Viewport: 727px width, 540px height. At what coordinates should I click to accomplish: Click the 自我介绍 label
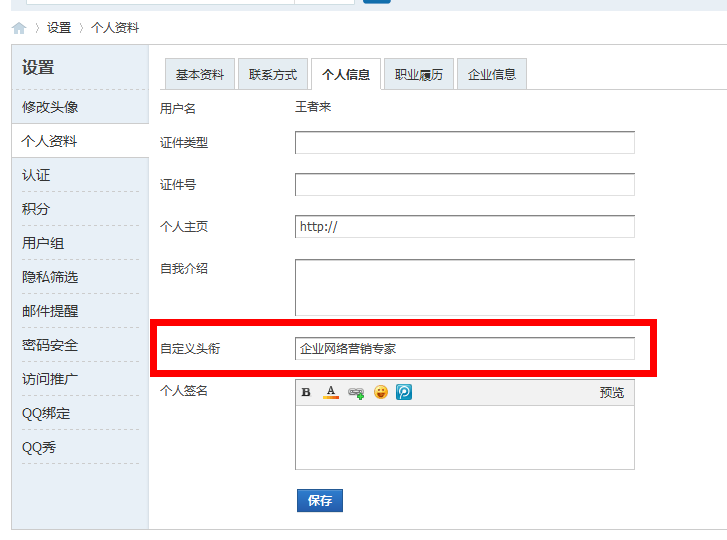click(x=184, y=268)
